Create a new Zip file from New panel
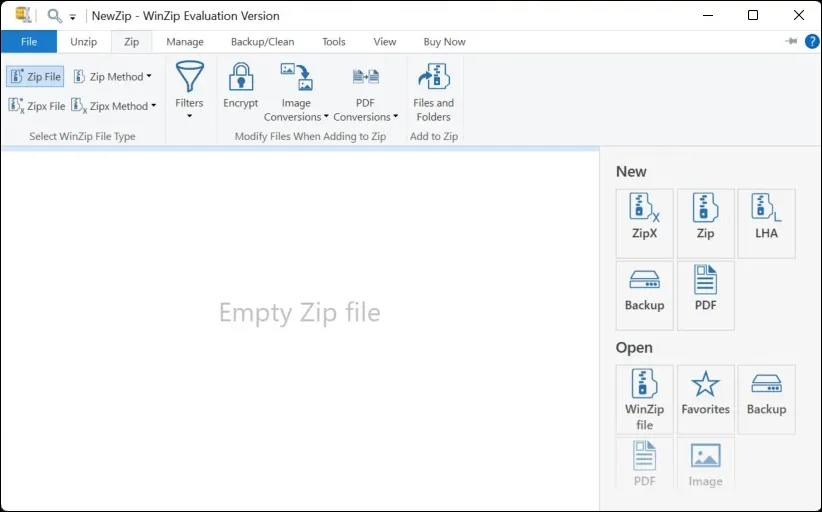This screenshot has width=822, height=512. pyautogui.click(x=706, y=223)
